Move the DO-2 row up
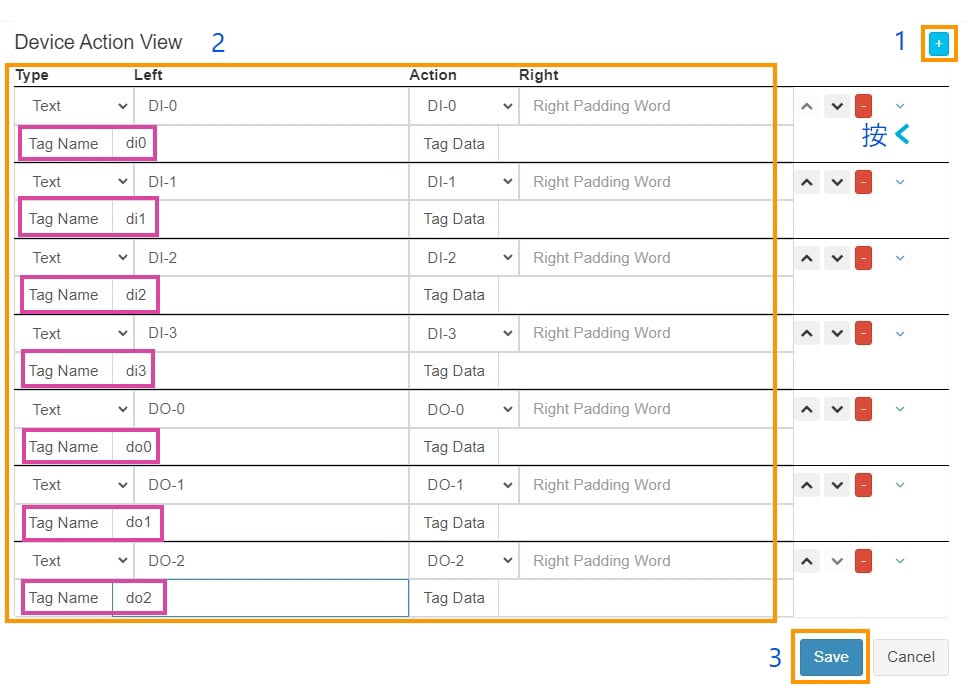The height and width of the screenshot is (694, 973). (x=807, y=561)
